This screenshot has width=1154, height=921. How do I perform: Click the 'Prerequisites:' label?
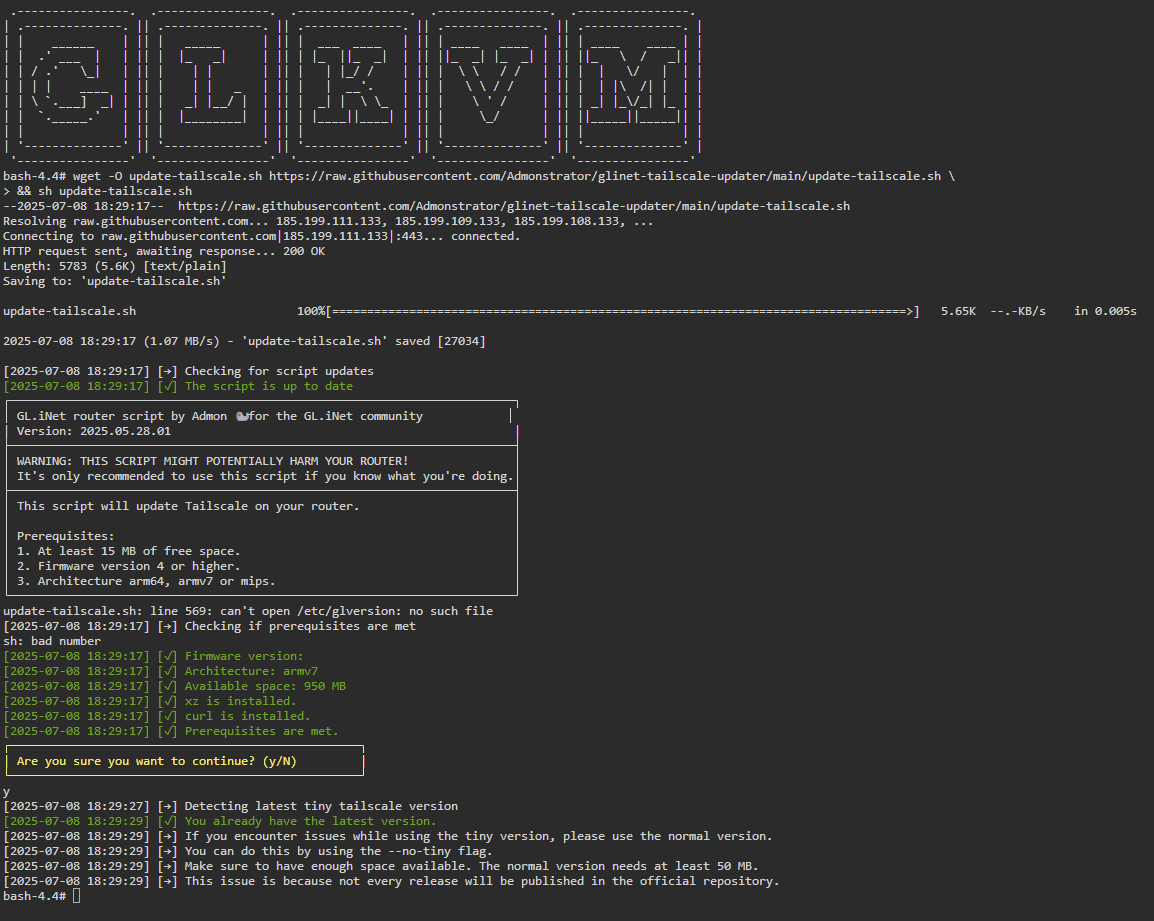[66, 536]
